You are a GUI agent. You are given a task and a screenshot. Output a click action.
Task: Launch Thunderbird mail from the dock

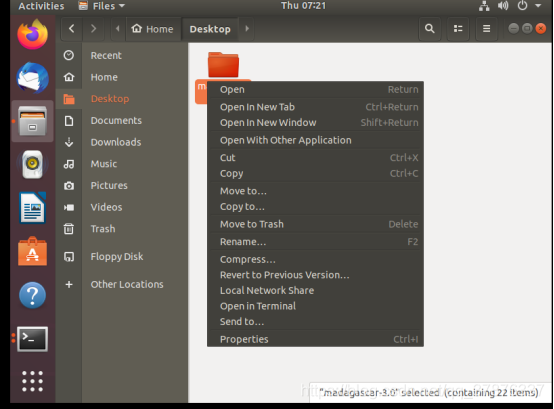click(33, 78)
